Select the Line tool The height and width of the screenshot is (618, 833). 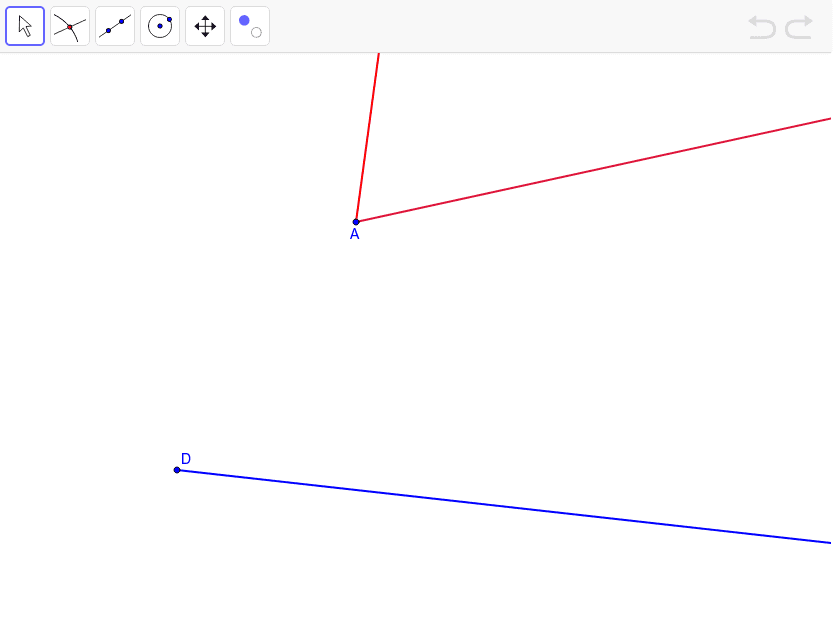tap(114, 25)
